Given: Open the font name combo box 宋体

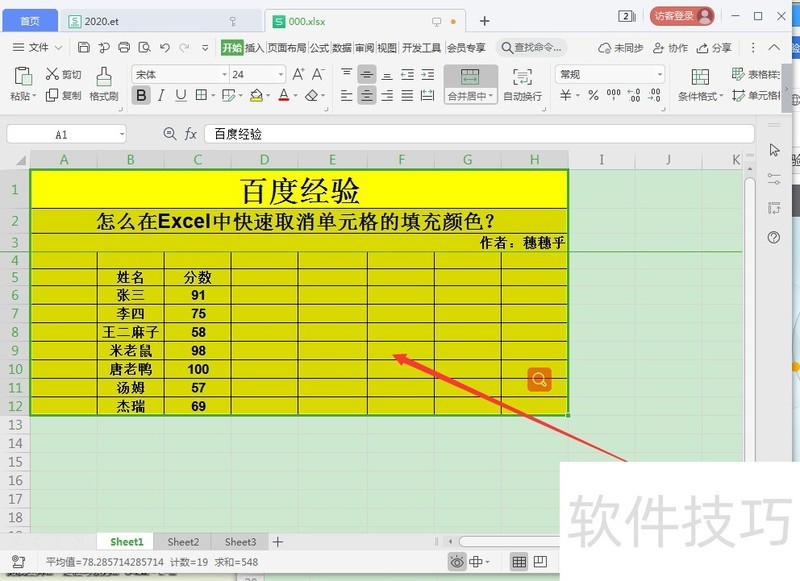Looking at the screenshot, I should 181,74.
